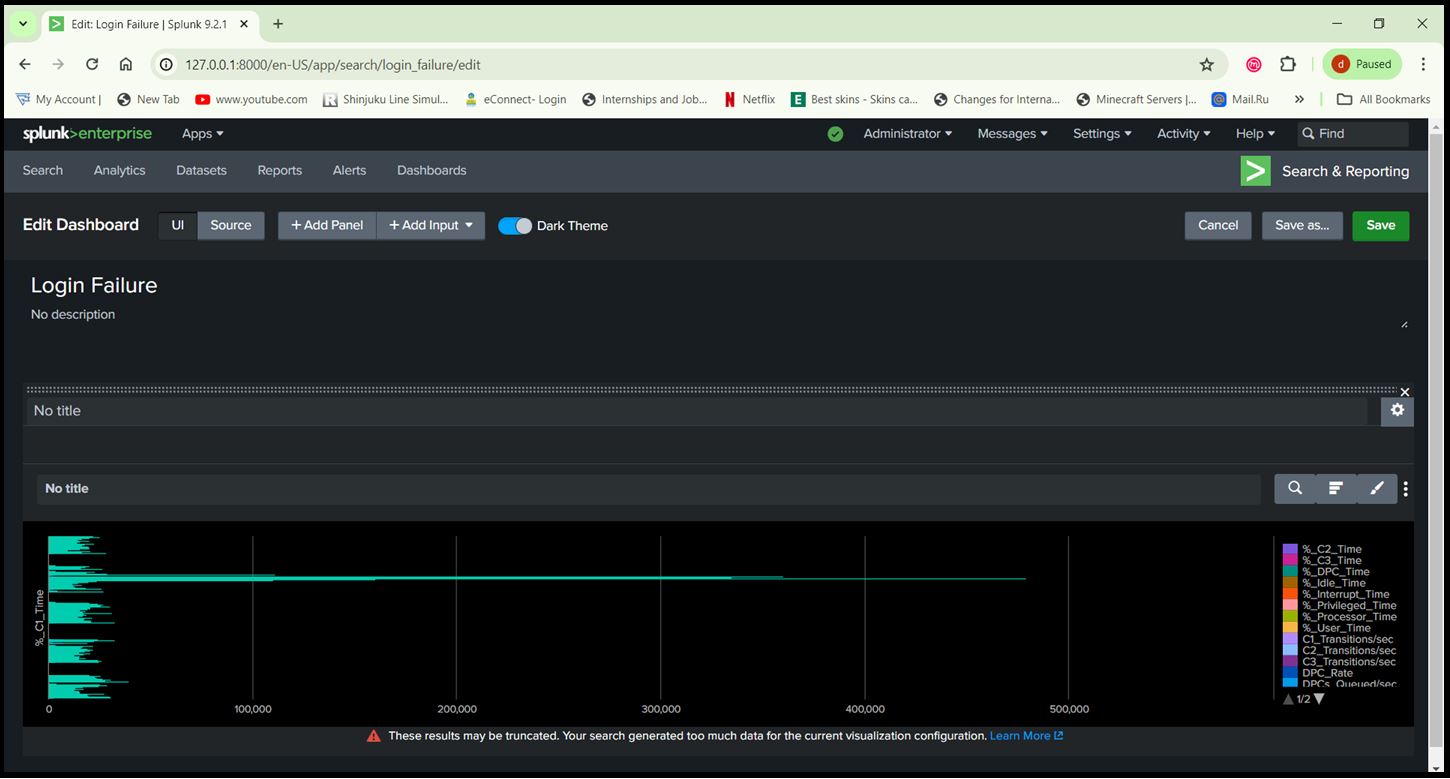
Task: Open the Learn More link in the truncation warning
Action: click(1021, 735)
